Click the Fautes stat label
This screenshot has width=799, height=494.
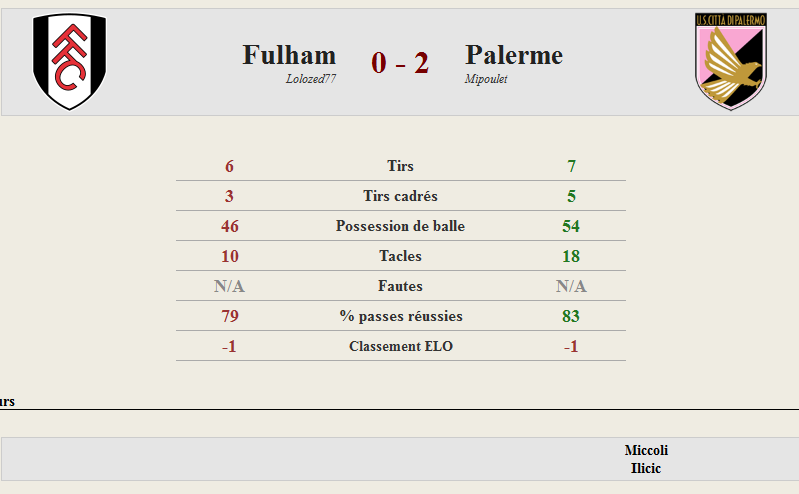pos(401,286)
